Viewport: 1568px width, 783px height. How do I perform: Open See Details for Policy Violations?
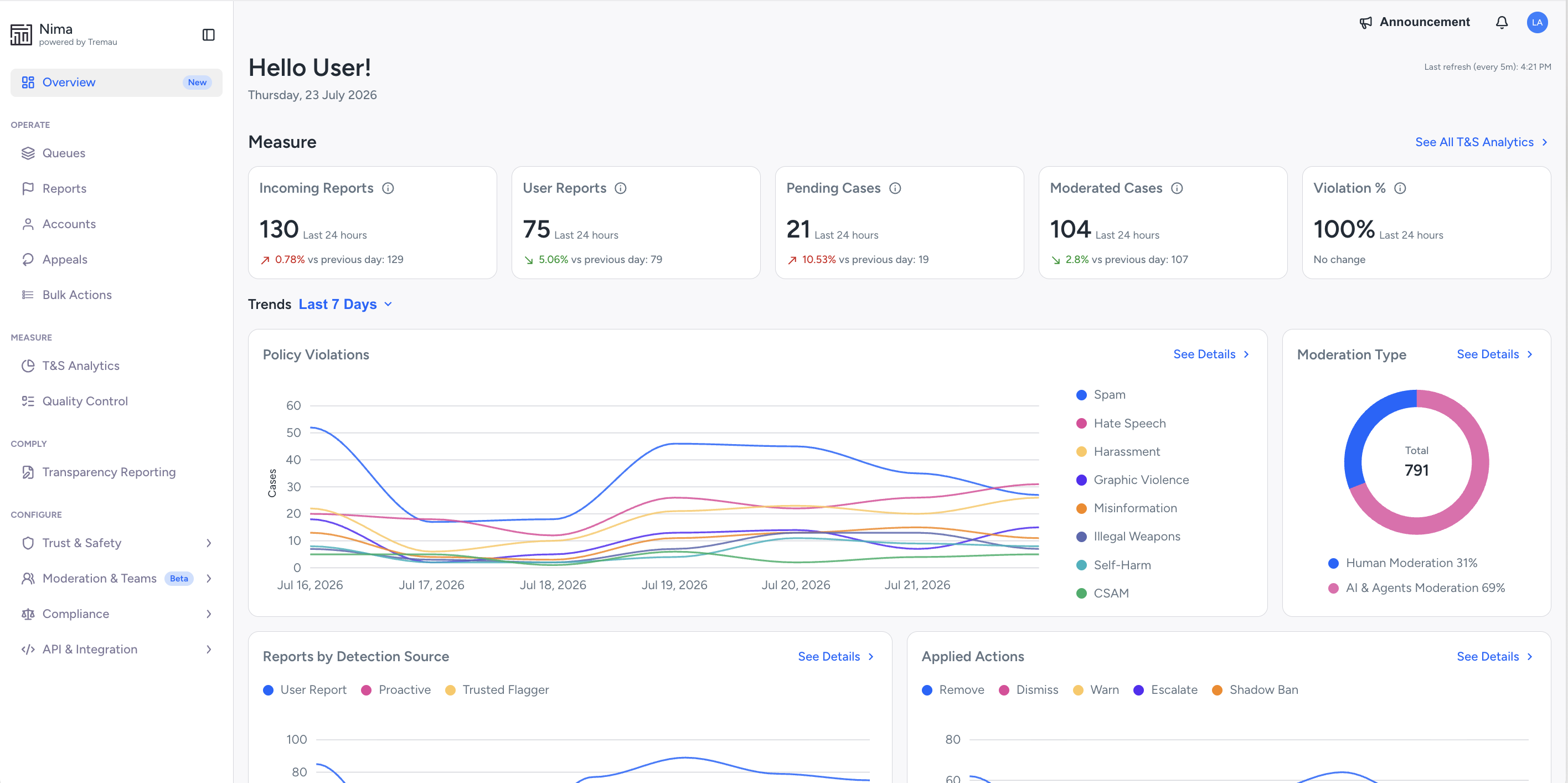(x=1211, y=354)
